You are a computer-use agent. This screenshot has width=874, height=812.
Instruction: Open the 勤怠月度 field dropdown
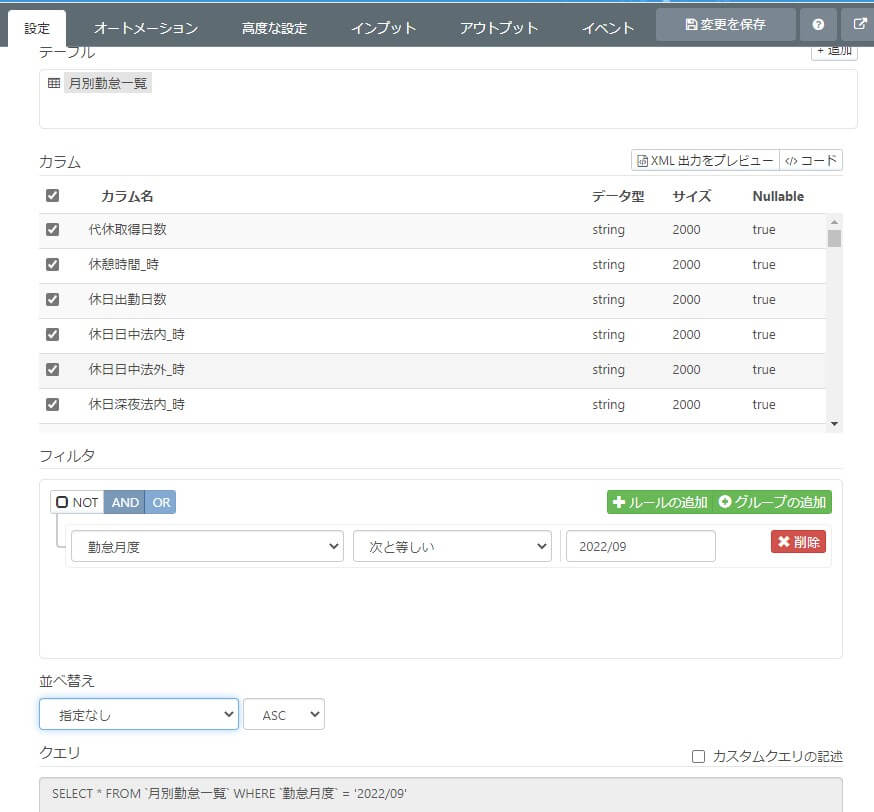click(x=207, y=546)
